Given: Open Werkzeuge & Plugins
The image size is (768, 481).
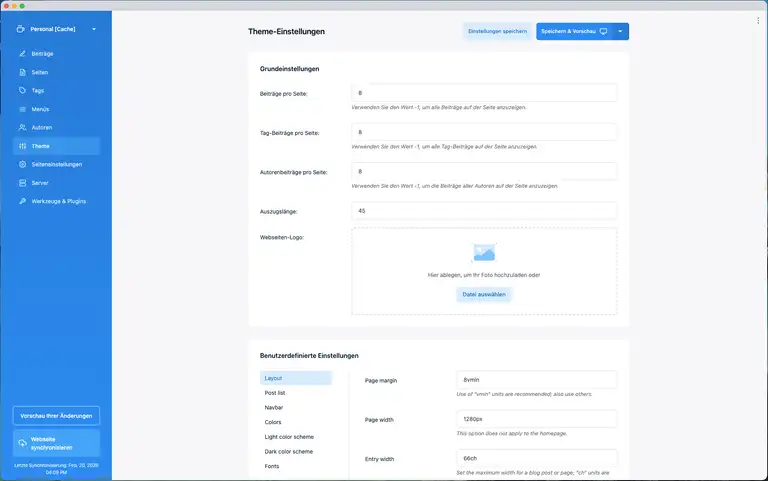Looking at the screenshot, I should tap(56, 201).
